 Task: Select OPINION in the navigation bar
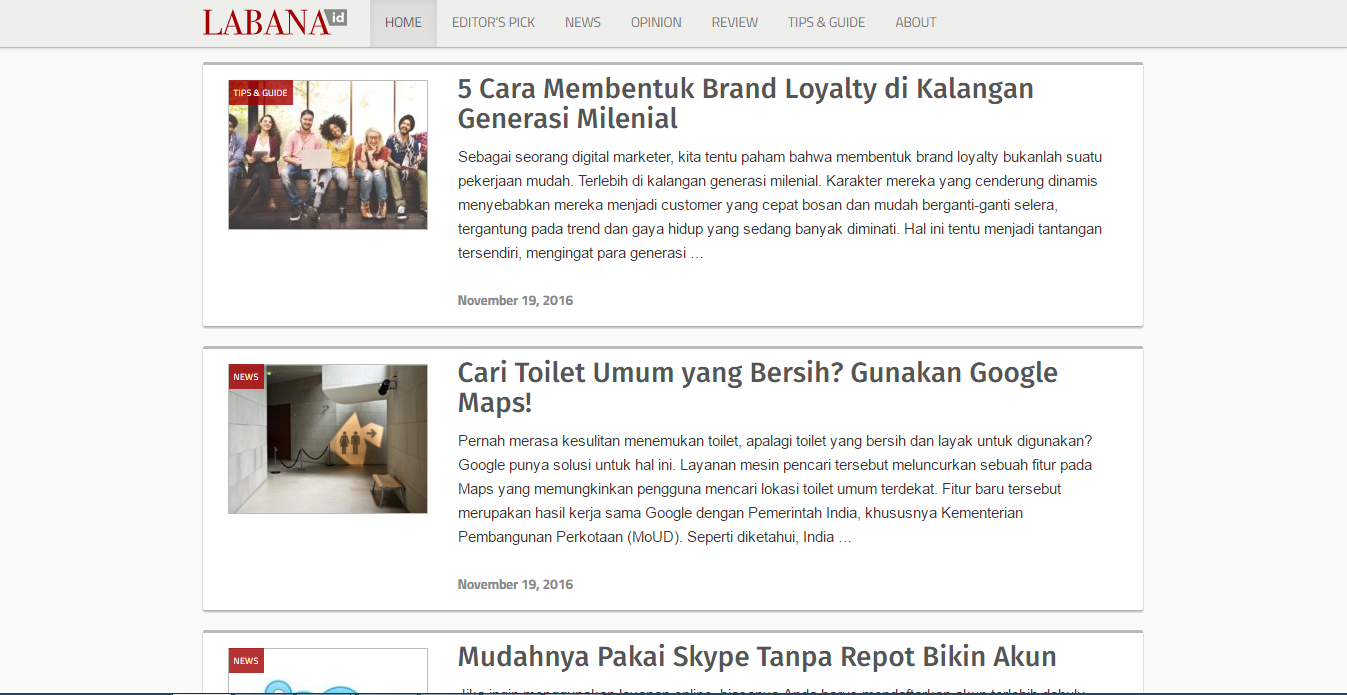(656, 22)
